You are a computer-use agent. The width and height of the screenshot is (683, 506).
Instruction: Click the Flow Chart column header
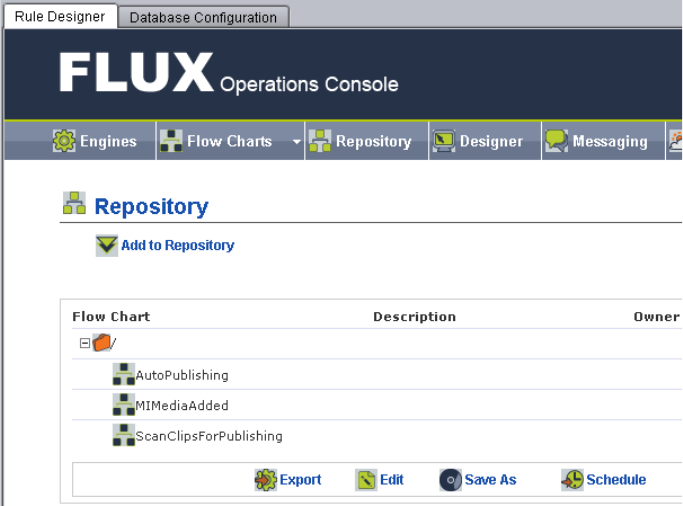point(111,317)
